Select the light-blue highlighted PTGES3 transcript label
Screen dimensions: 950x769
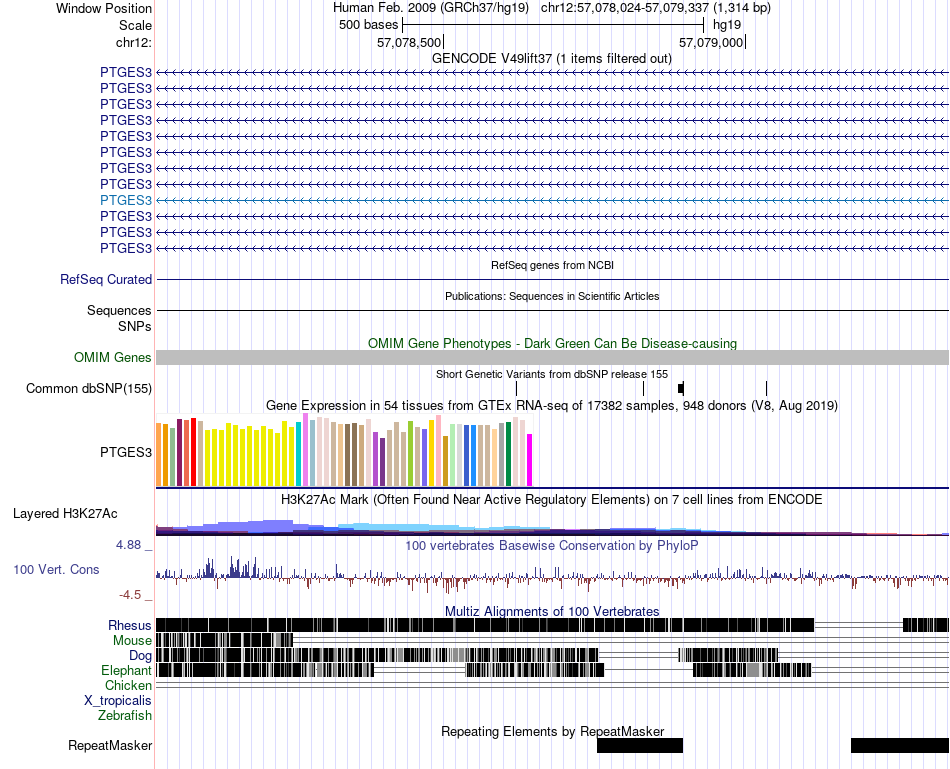126,201
